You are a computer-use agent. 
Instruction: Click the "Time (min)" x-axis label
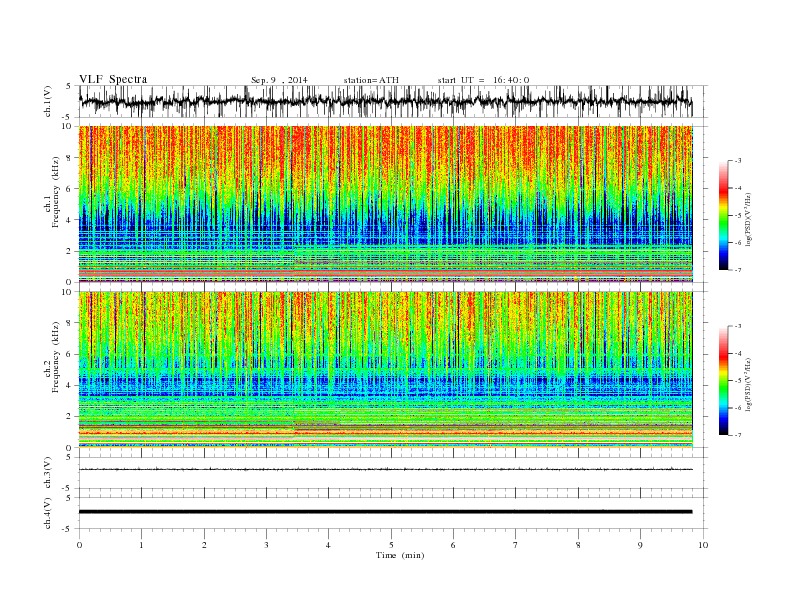[x=400, y=555]
